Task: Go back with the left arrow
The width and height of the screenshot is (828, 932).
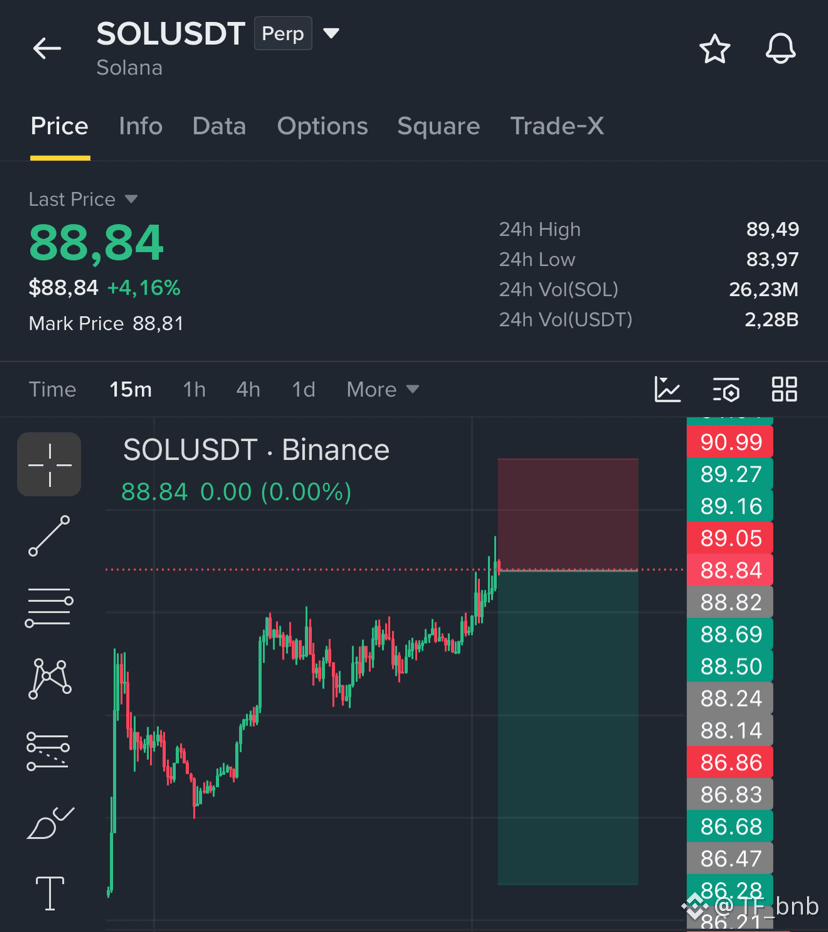Action: point(47,48)
